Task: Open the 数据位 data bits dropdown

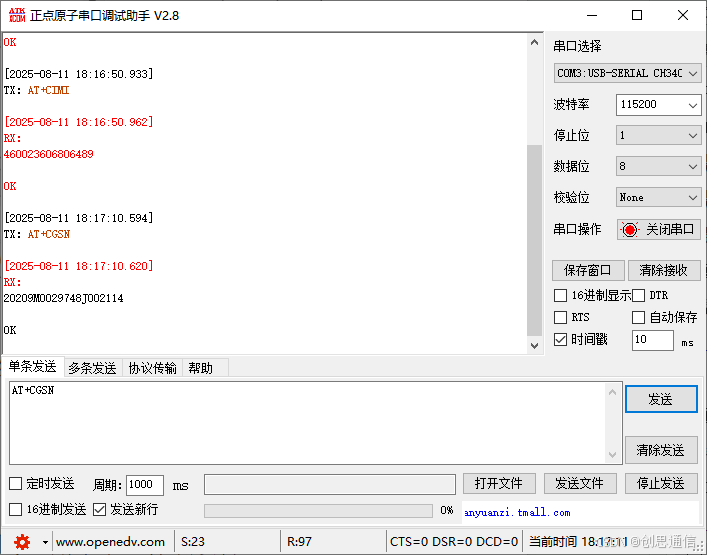Action: (x=658, y=166)
